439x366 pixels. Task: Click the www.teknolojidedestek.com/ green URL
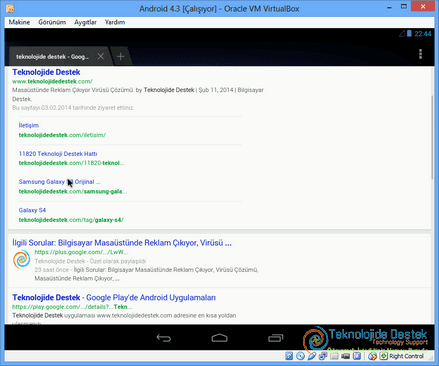[x=52, y=81]
